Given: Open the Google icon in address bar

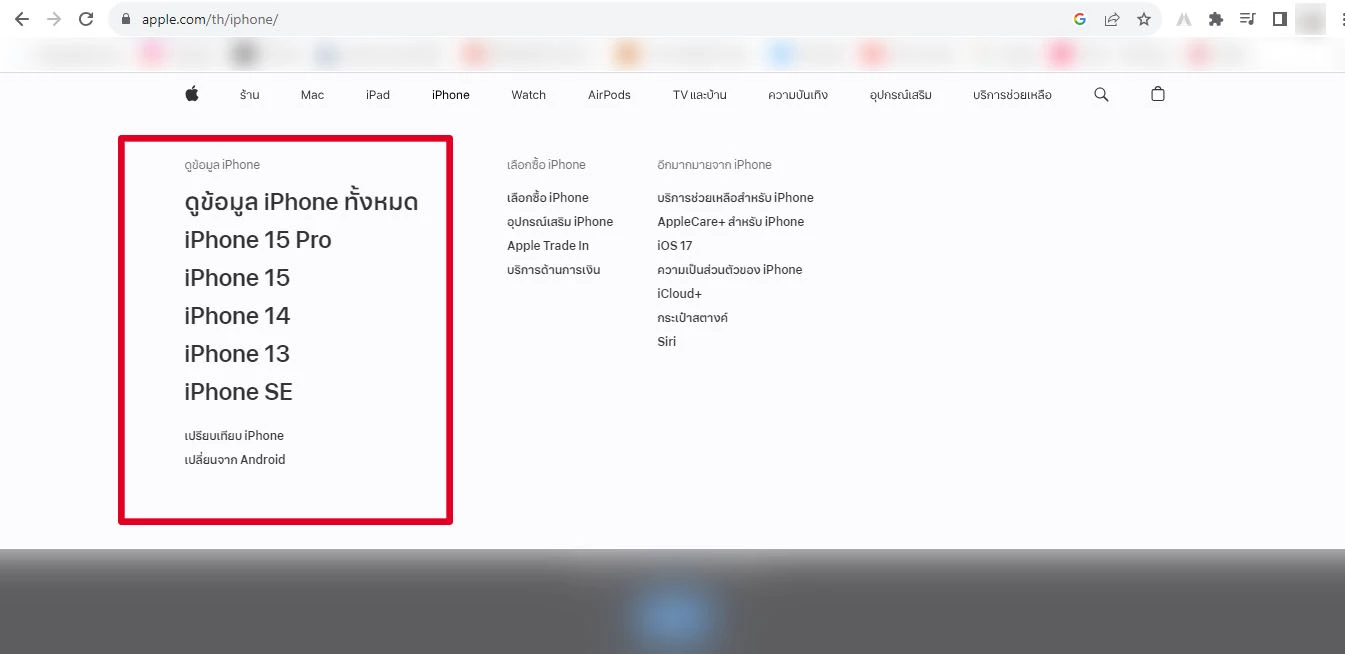Looking at the screenshot, I should (x=1080, y=19).
